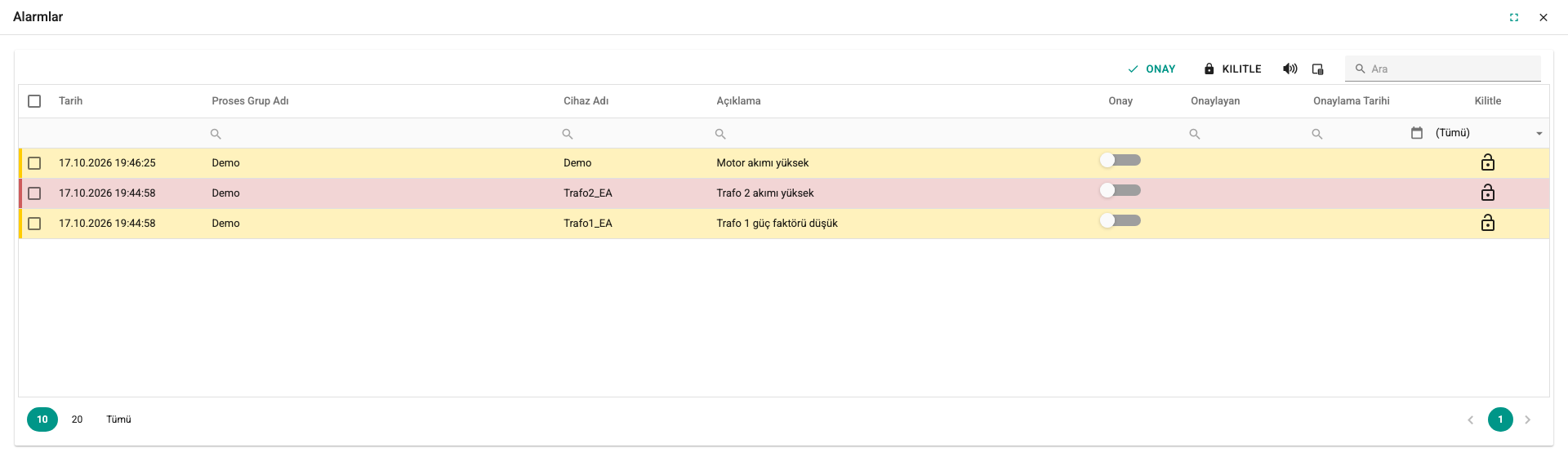Click lock icon for Trafo 1 güç faktörü düşük row

coord(1488,223)
